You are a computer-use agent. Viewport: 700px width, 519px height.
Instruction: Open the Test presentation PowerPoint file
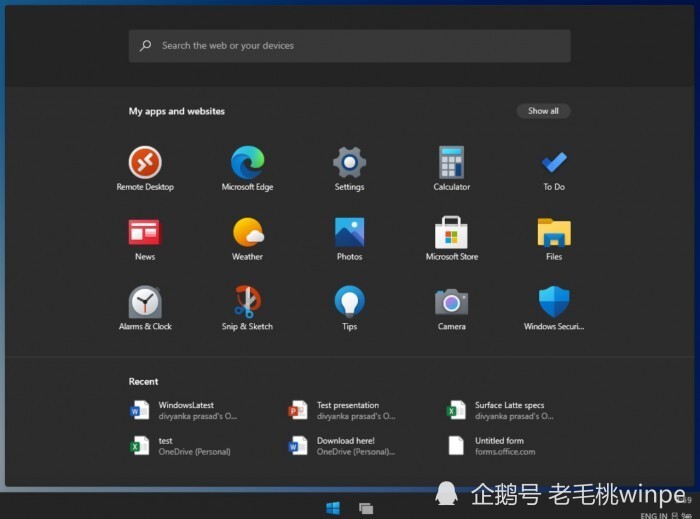point(342,410)
